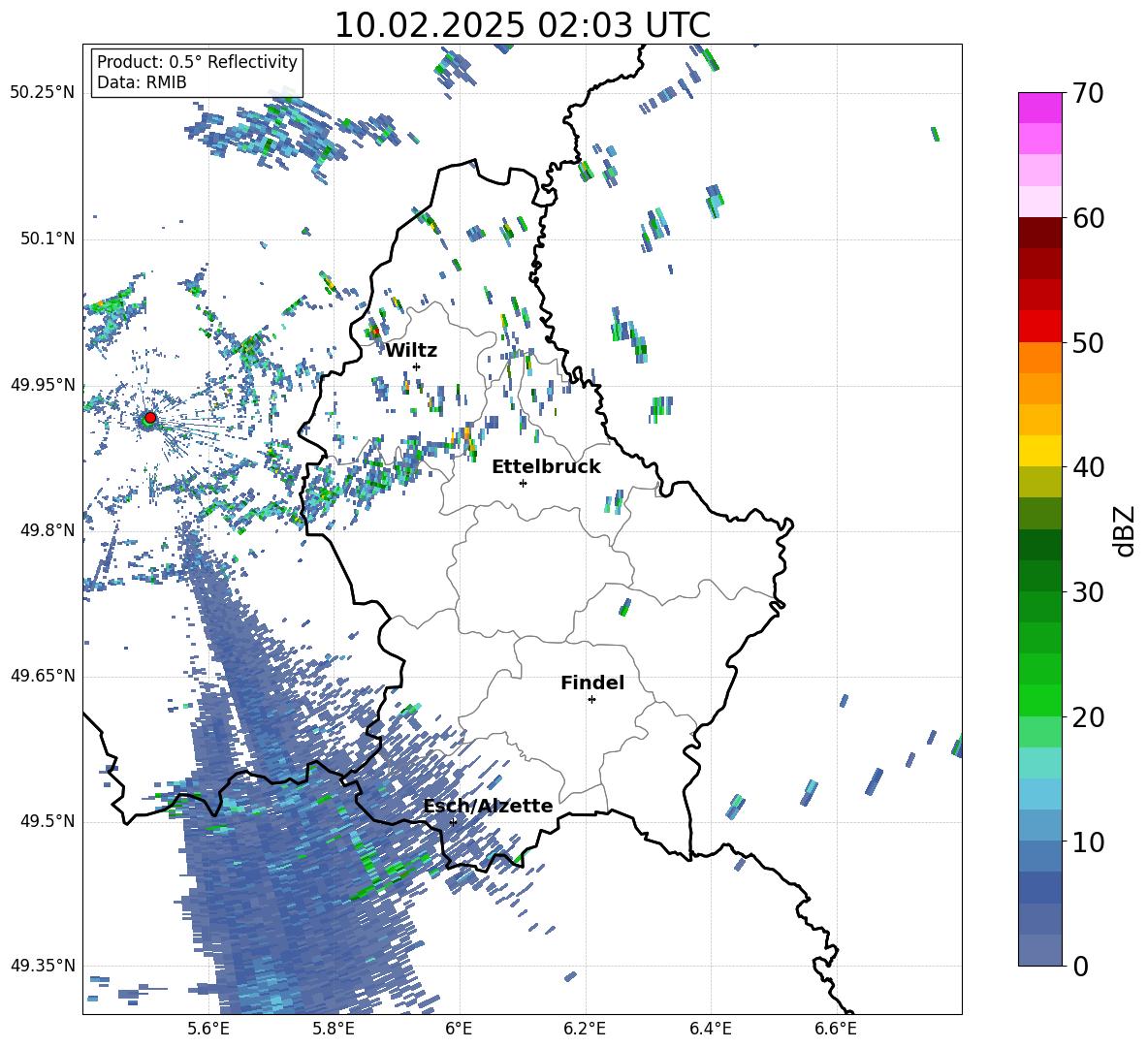This screenshot has width=1148, height=1048.
Task: Click the dark red colorbar segment below the 60 mark
Action: 1039,233
